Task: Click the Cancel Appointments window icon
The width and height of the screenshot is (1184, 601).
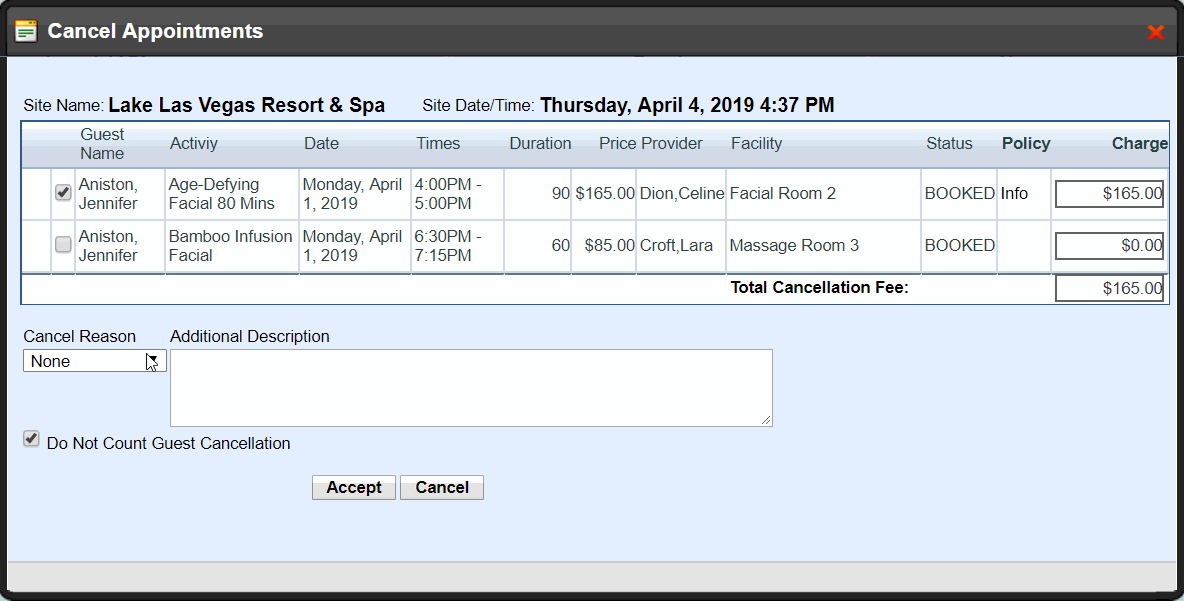Action: pyautogui.click(x=26, y=31)
